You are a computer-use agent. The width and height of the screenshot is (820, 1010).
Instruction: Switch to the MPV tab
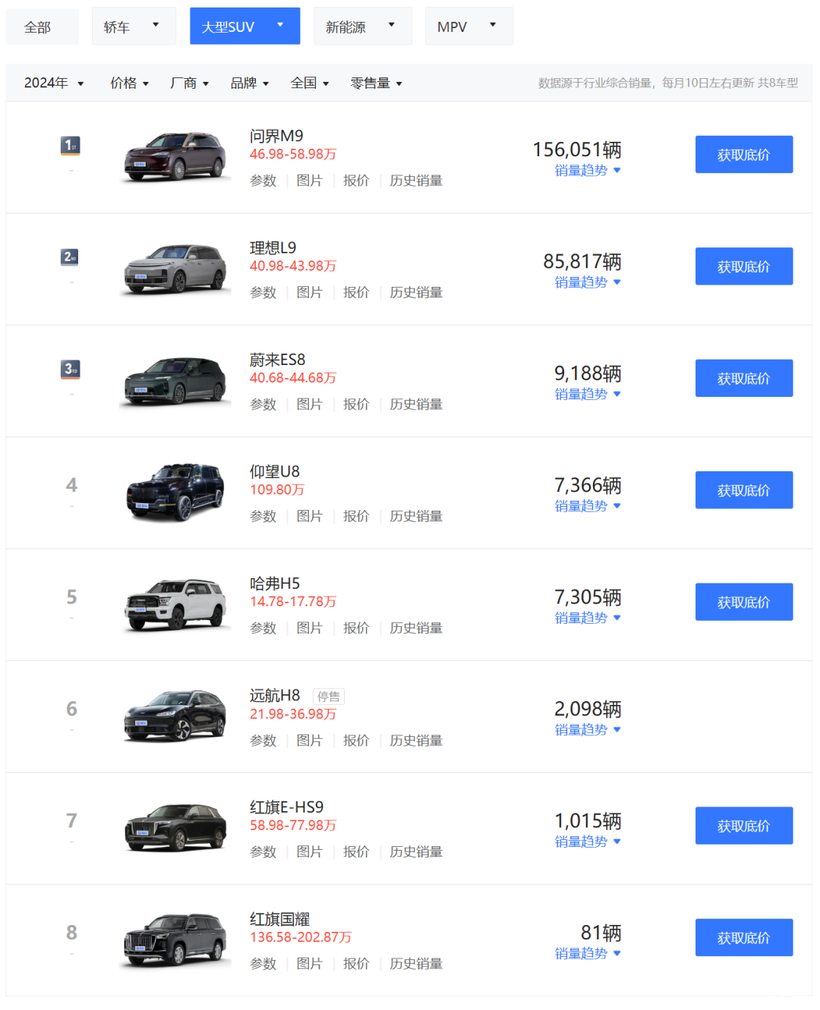tap(467, 27)
